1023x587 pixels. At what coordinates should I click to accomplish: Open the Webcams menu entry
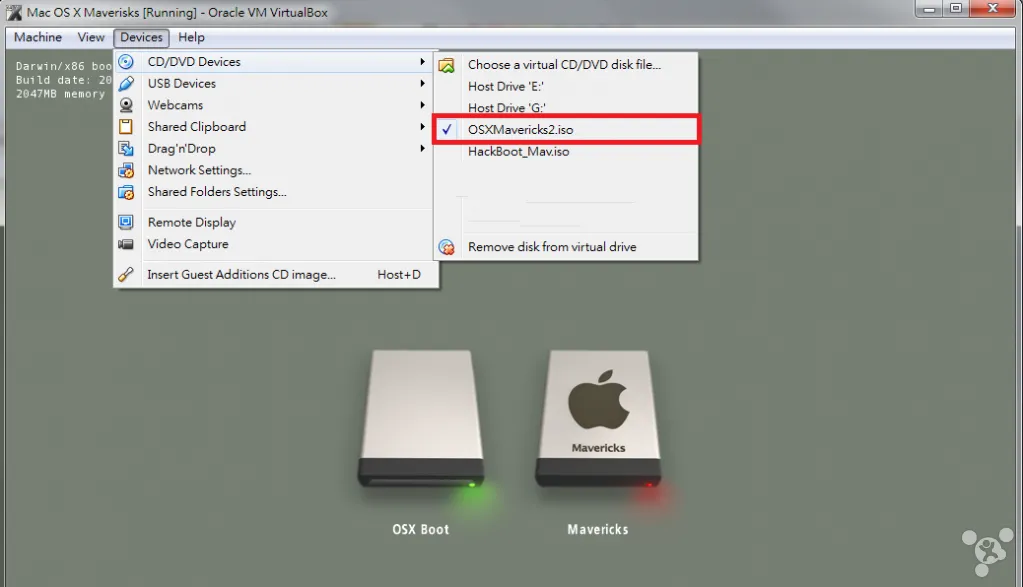[273, 105]
